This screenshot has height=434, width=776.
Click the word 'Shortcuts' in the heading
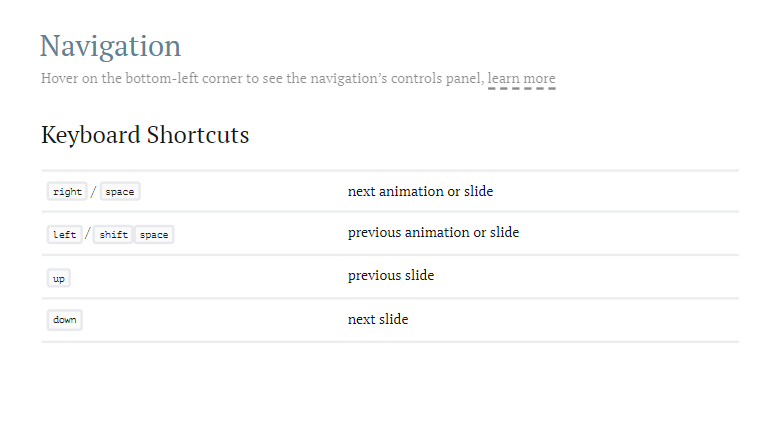pos(198,135)
